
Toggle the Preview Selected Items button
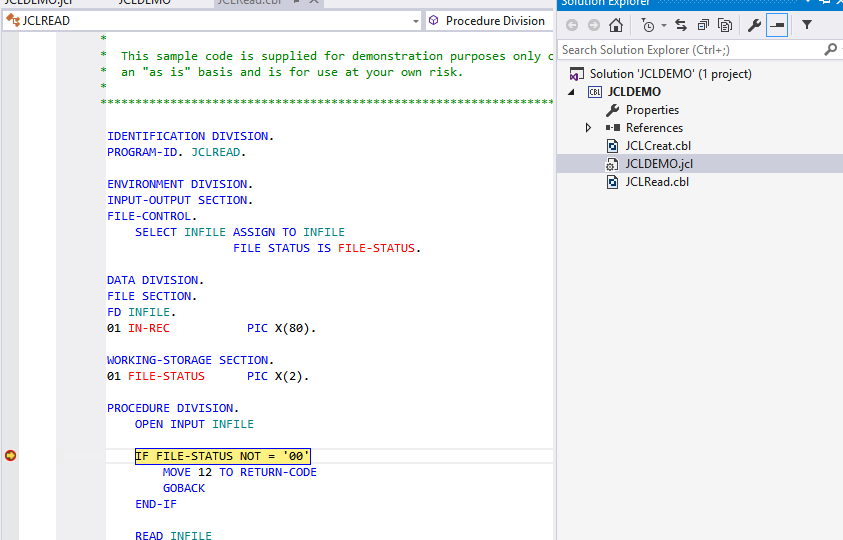tap(777, 25)
